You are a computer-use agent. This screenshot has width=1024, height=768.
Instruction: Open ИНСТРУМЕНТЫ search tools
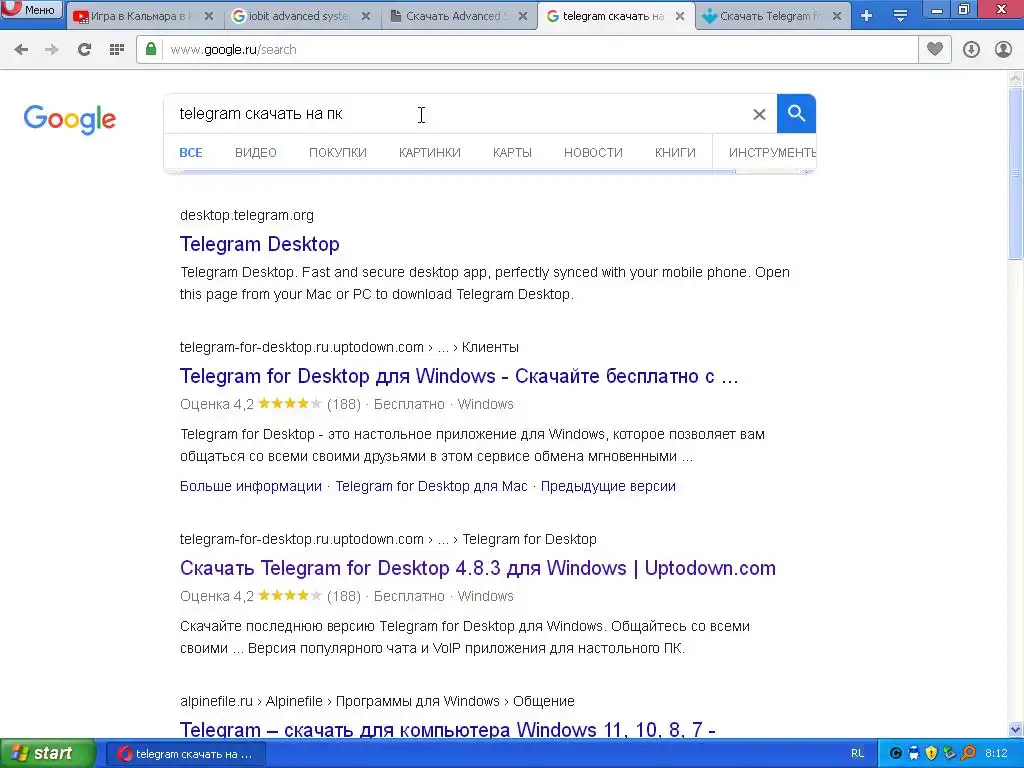click(772, 153)
